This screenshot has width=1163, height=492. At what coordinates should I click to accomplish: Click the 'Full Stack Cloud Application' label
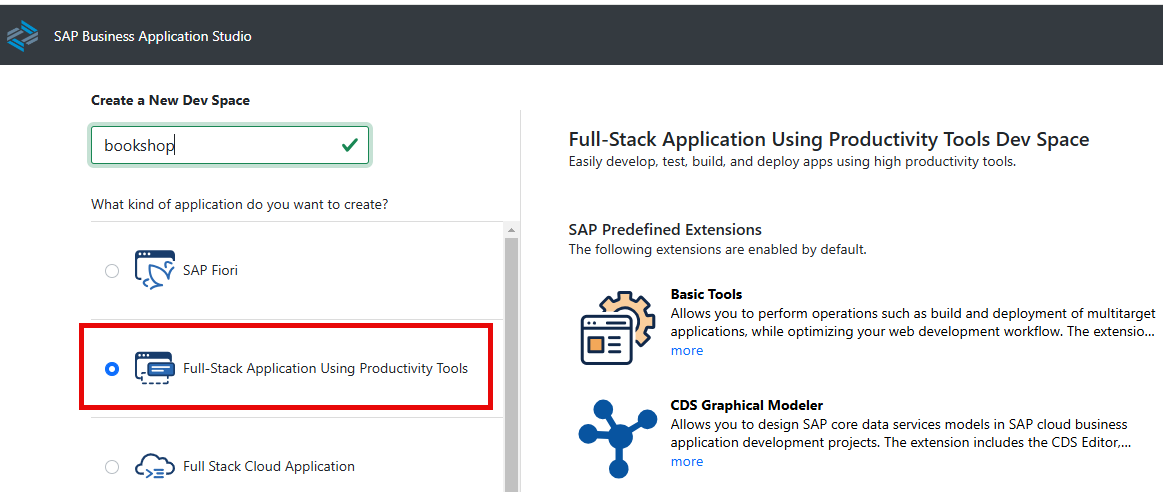tap(268, 466)
